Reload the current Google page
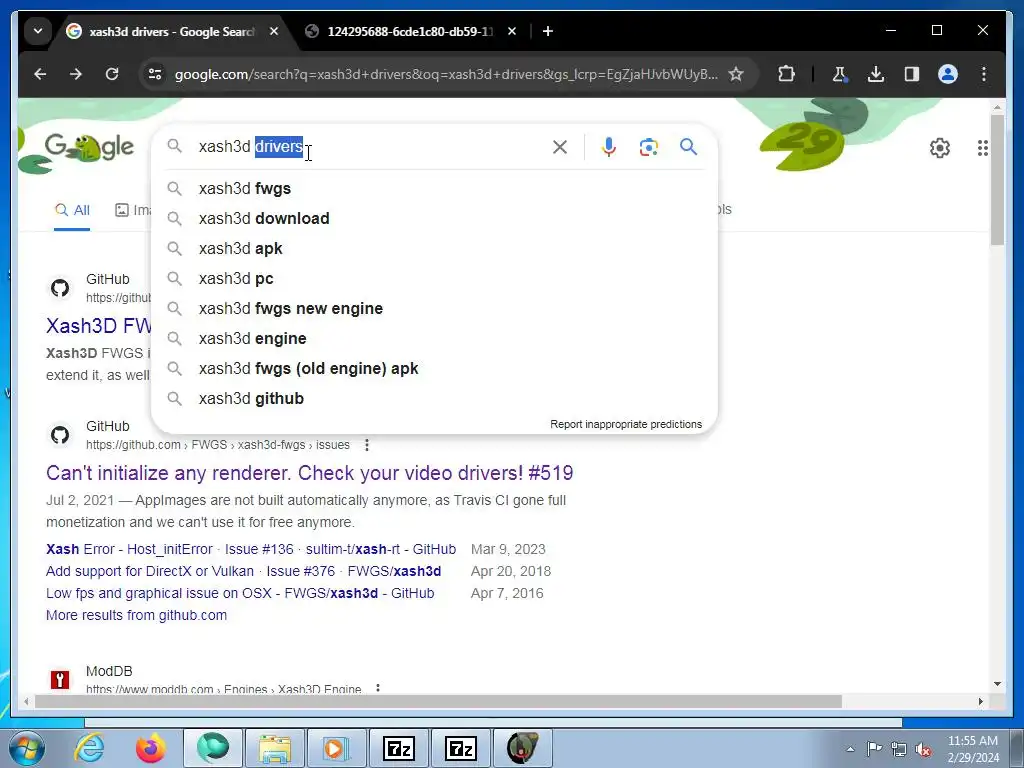 click(x=112, y=74)
